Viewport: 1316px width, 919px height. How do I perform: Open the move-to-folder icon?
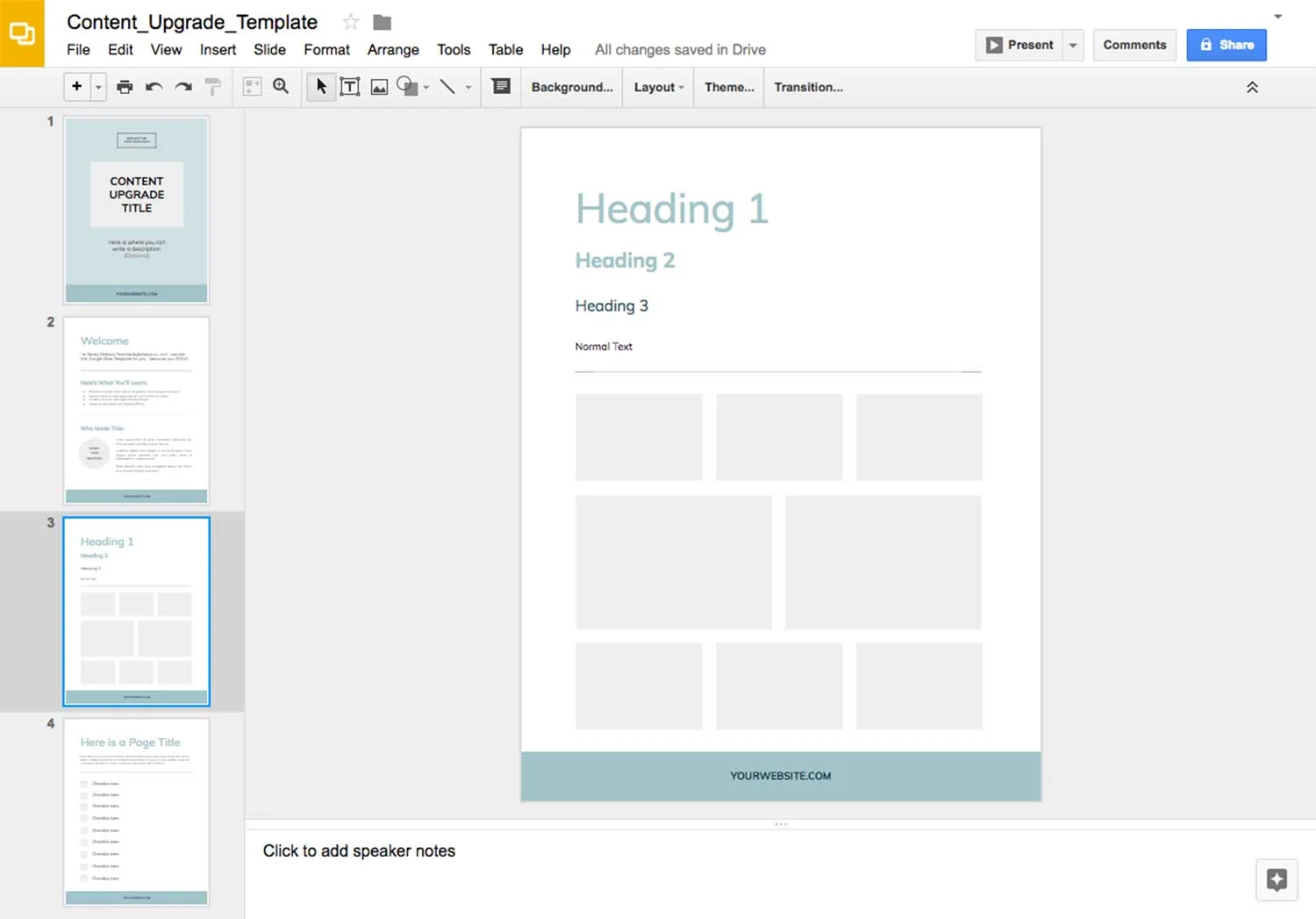coord(382,22)
